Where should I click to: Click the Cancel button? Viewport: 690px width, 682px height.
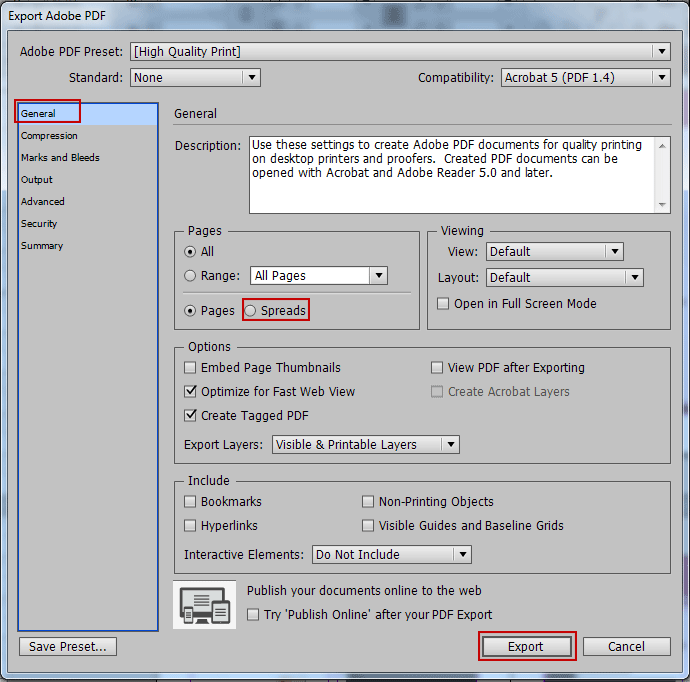(x=627, y=646)
